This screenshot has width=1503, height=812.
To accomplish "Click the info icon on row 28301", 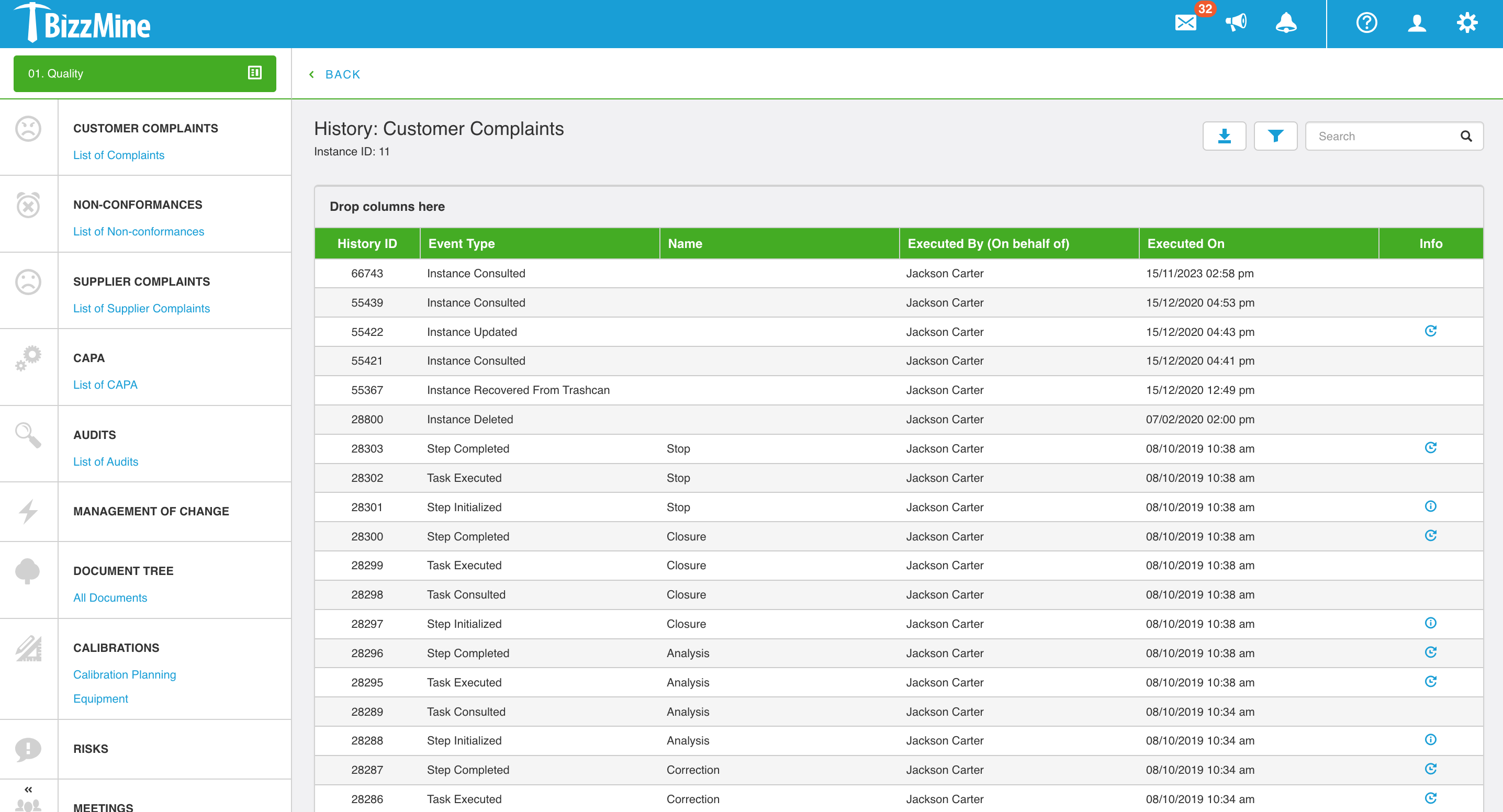I will [x=1431, y=506].
